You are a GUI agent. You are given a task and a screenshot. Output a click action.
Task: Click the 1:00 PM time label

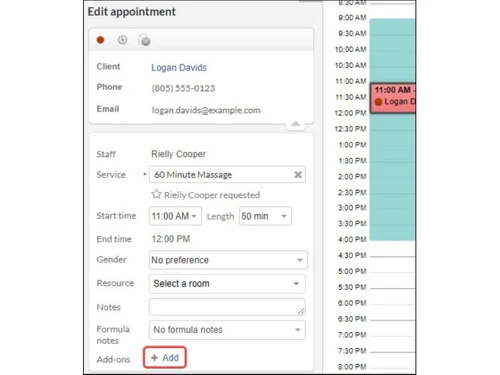[352, 145]
